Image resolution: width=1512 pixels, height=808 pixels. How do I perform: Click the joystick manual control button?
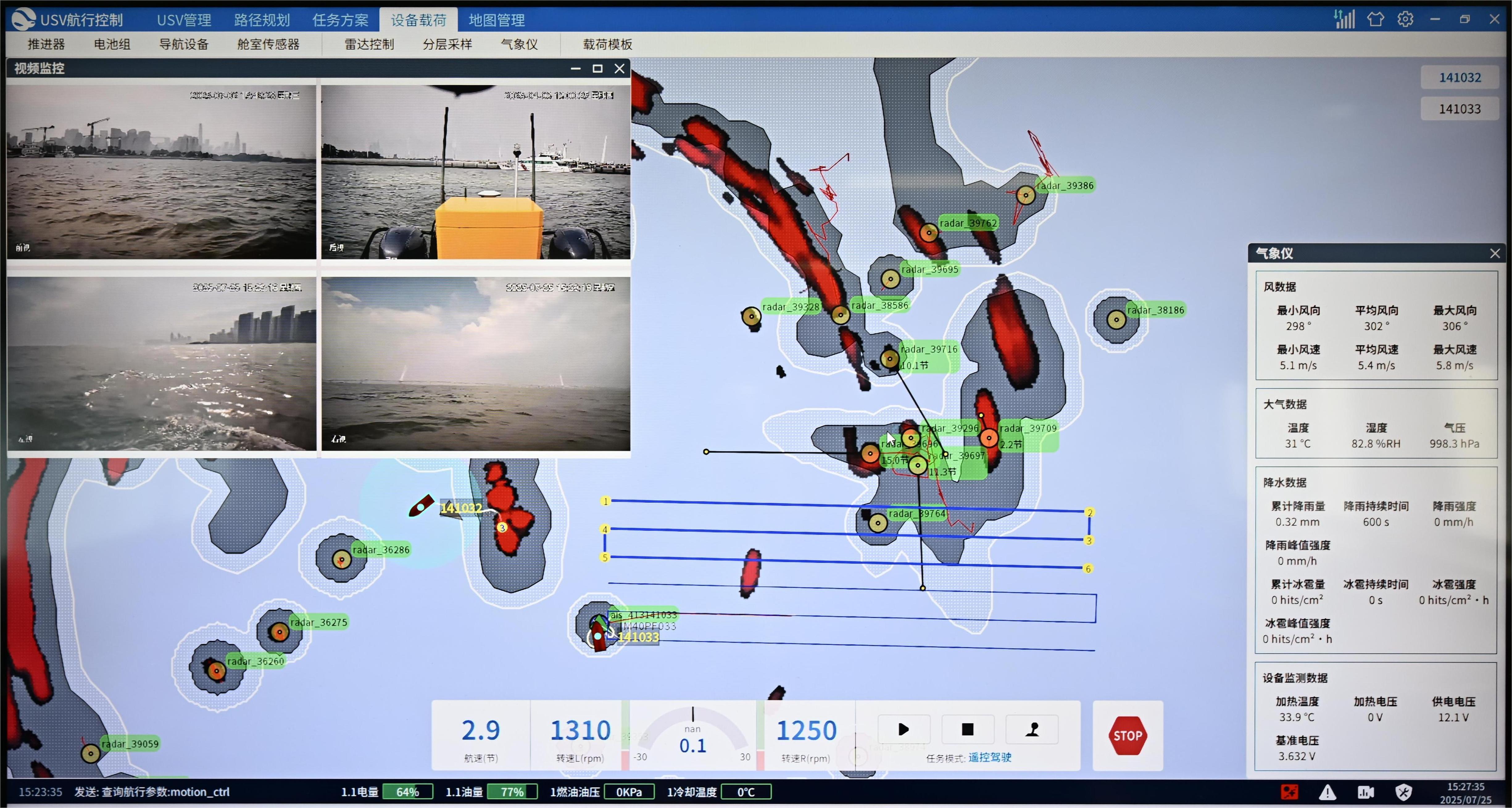(x=1032, y=729)
